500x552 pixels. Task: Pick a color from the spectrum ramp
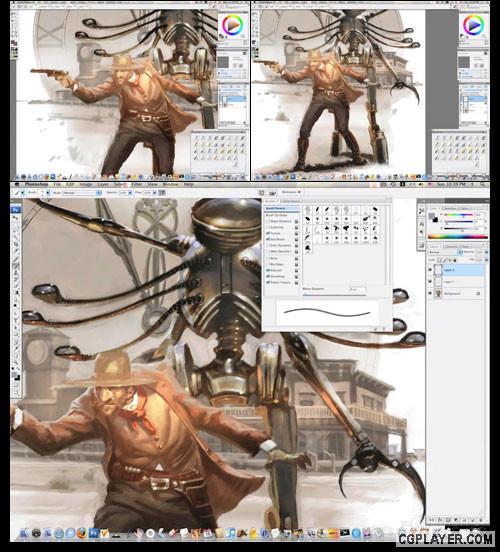coord(458,237)
